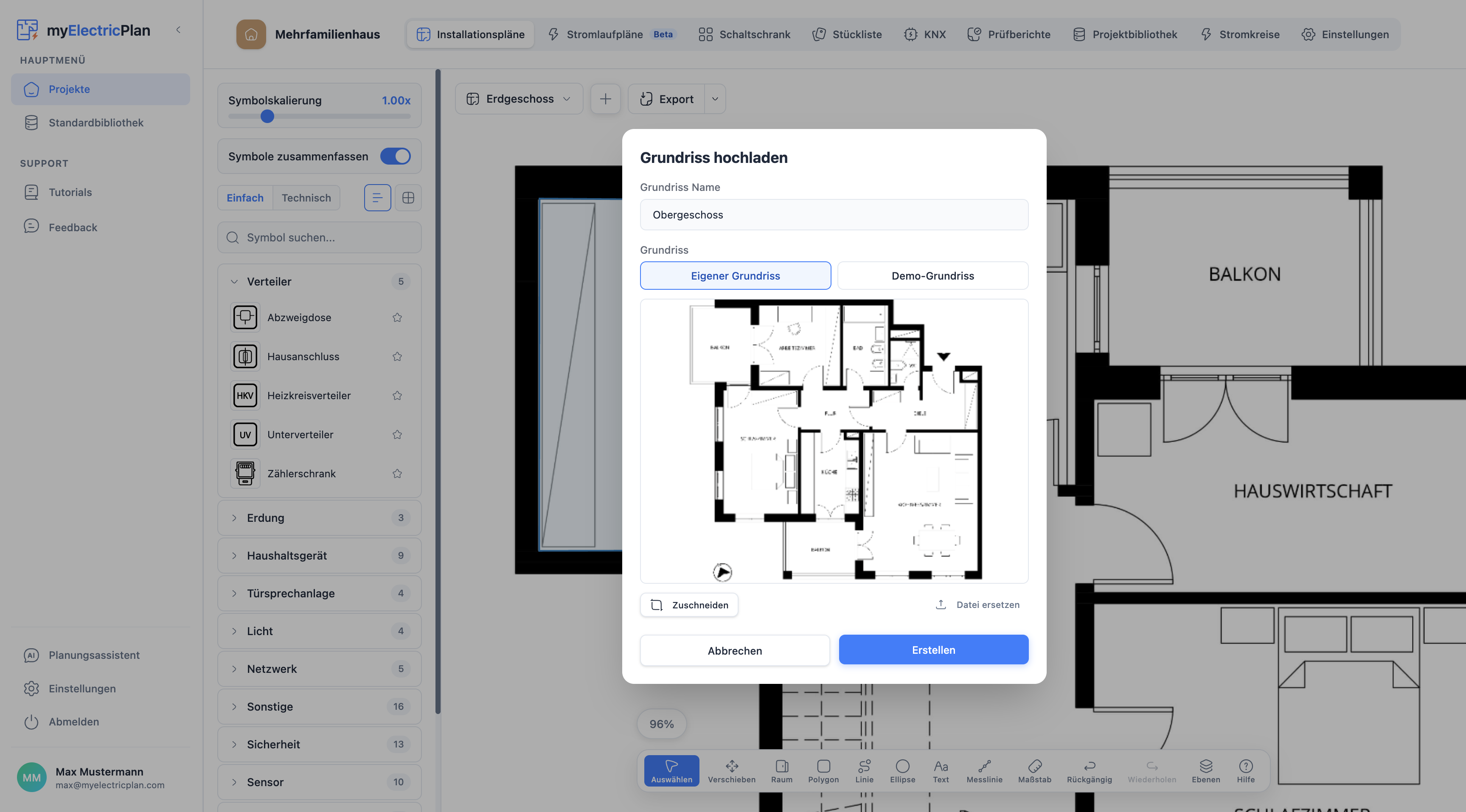
Task: Switch symbol panel to grid view
Action: pos(408,197)
